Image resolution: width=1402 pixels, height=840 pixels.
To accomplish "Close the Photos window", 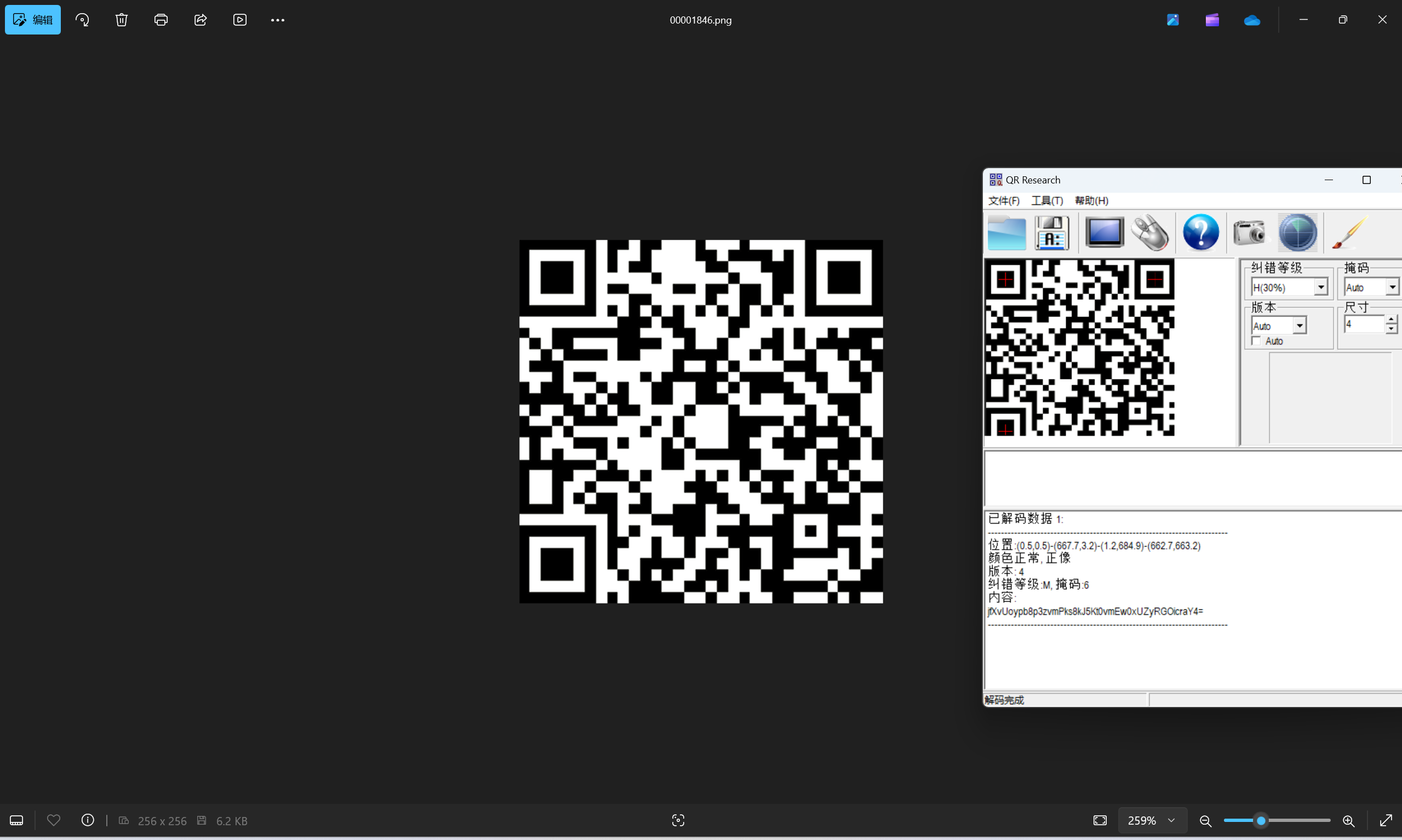I will (x=1382, y=20).
